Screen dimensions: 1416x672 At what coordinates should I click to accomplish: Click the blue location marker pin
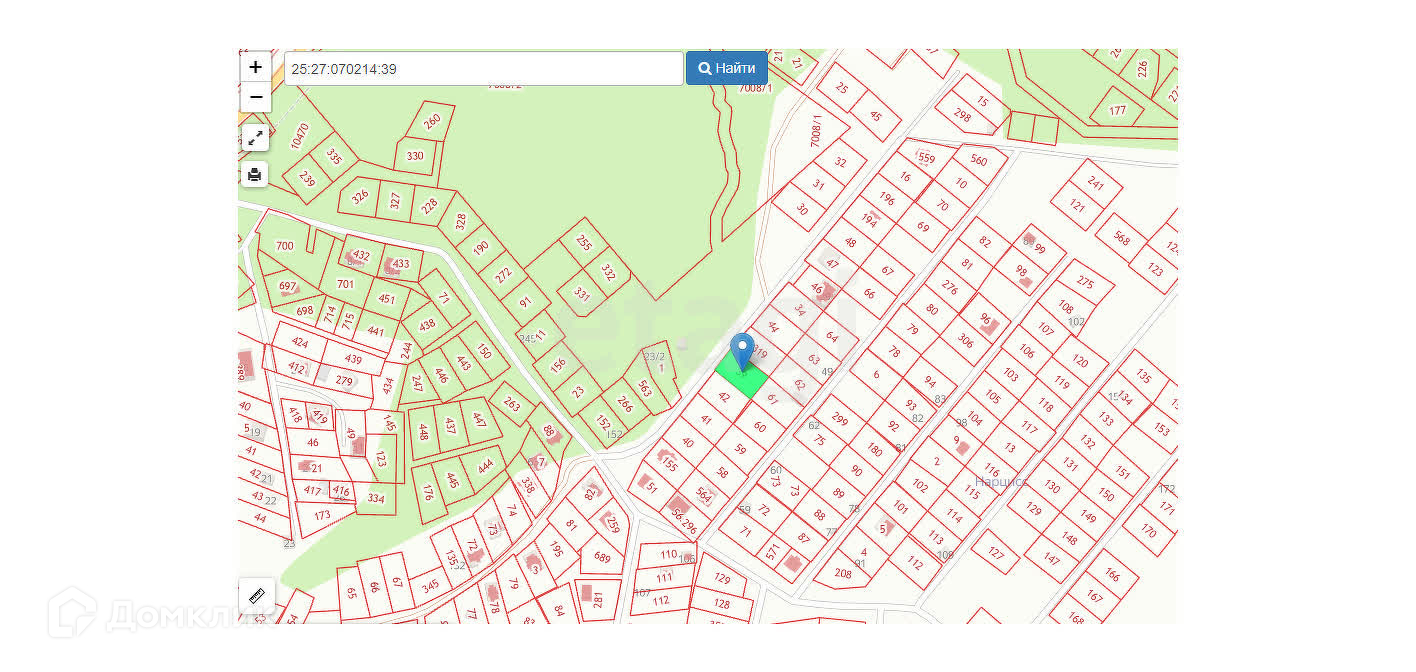741,352
